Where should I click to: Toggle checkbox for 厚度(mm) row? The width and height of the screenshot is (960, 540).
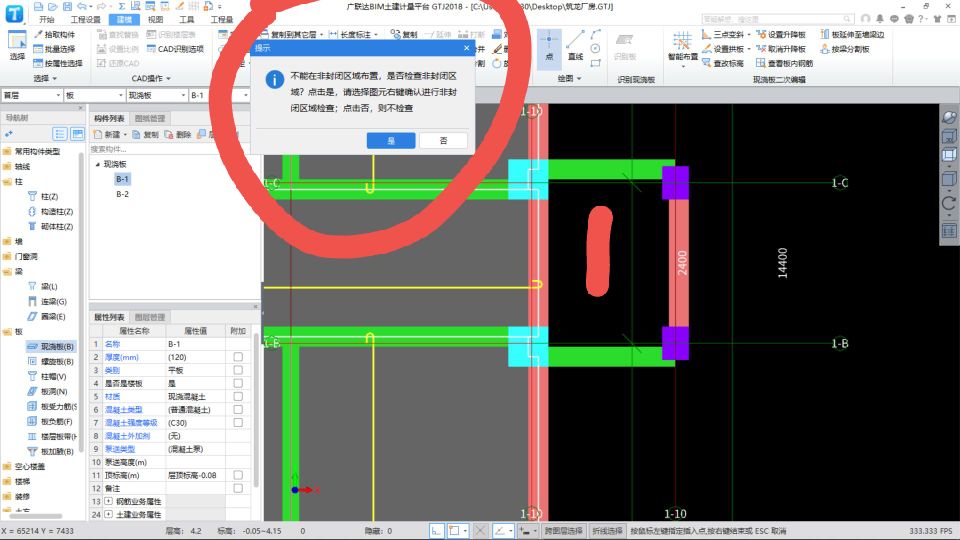point(238,357)
